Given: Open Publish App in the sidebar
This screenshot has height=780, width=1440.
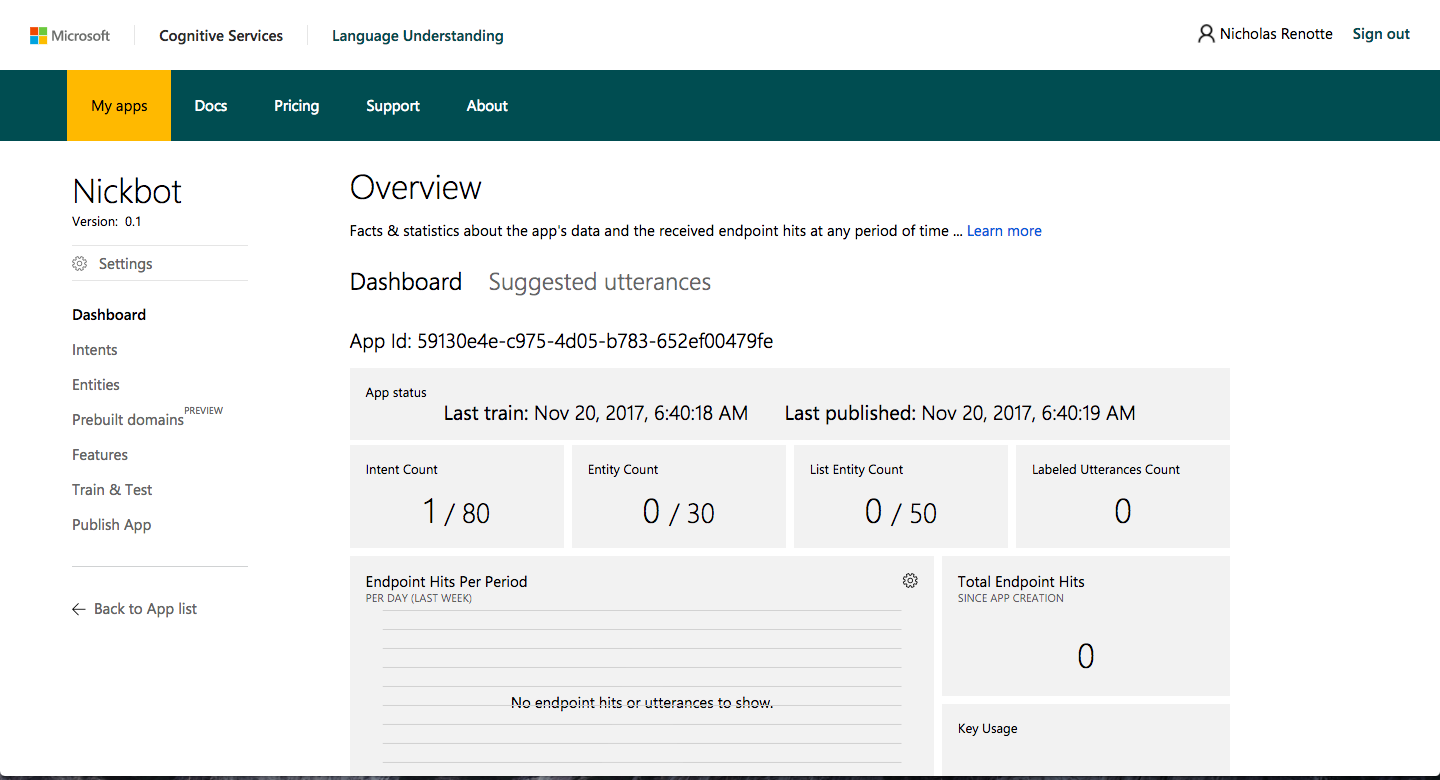Looking at the screenshot, I should click(112, 525).
